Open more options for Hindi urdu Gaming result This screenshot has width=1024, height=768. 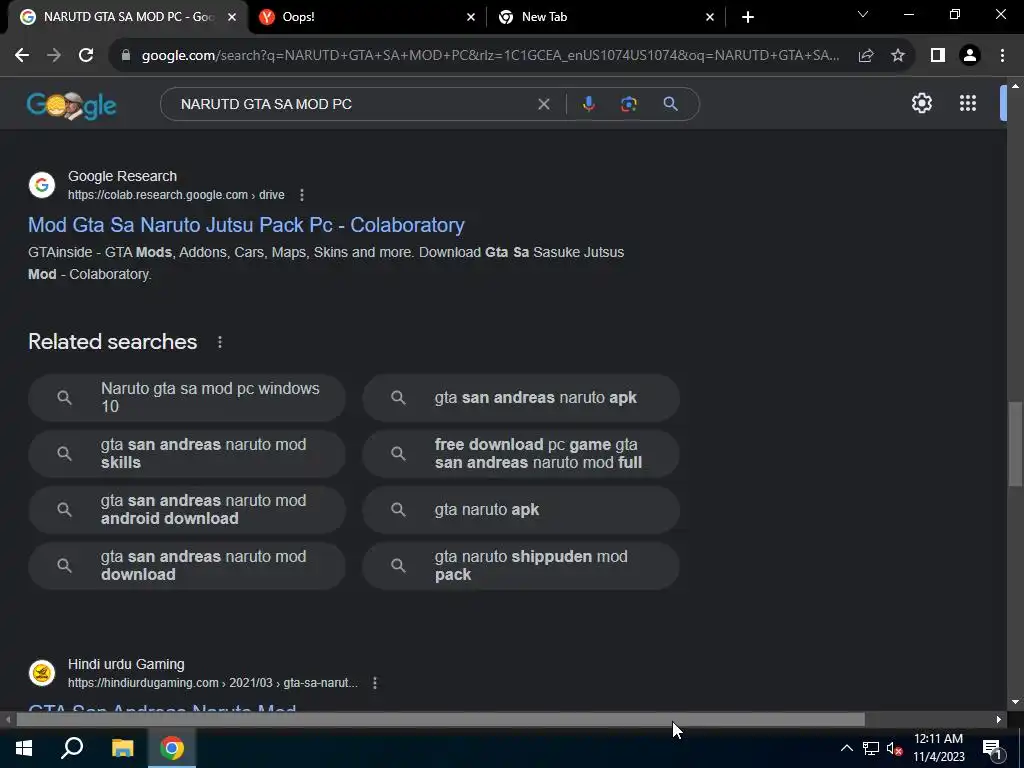point(375,683)
